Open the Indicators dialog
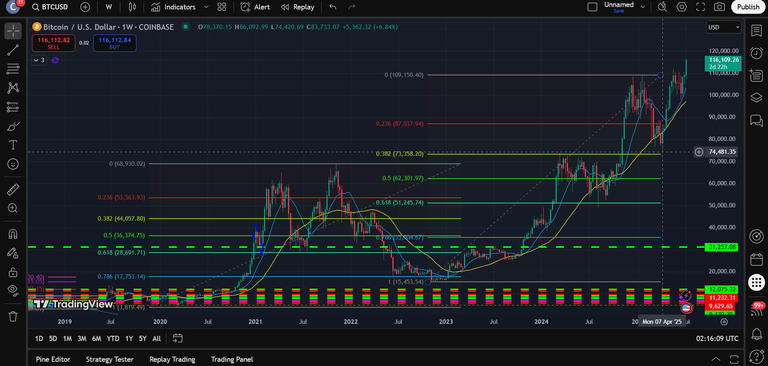This screenshot has width=768, height=366. pos(173,7)
